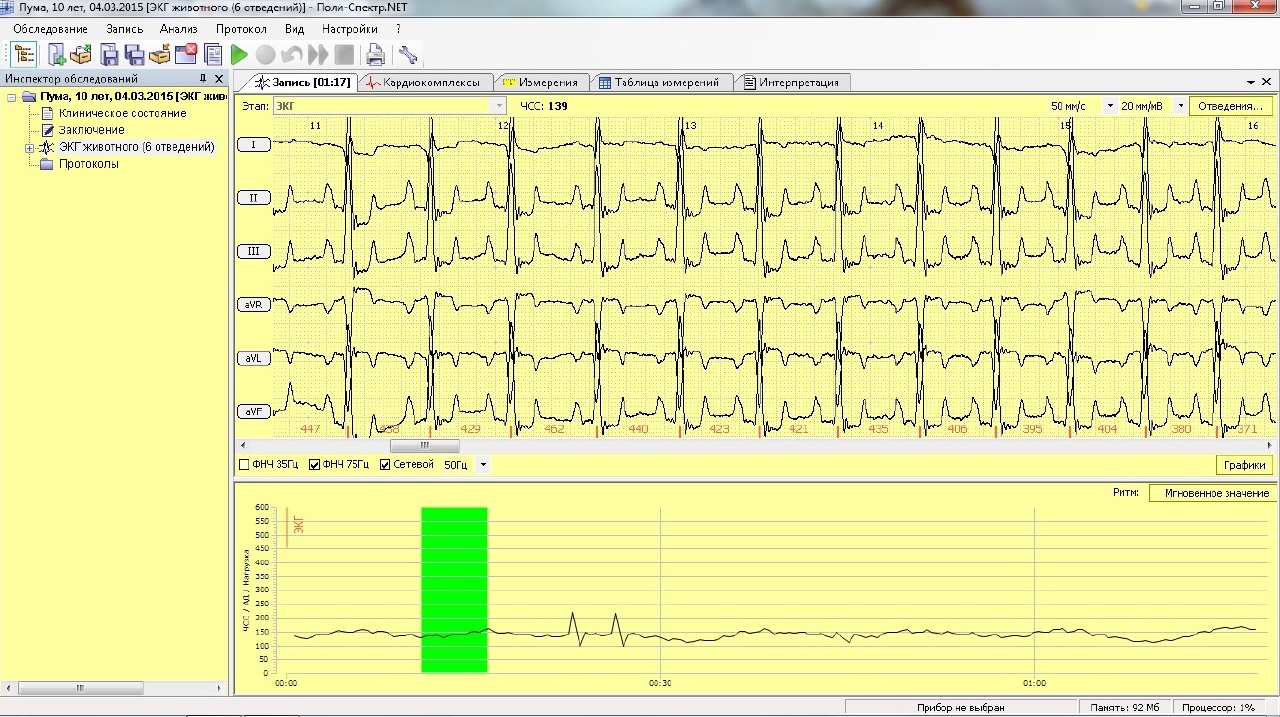Open the Анализ menu

click(x=179, y=29)
